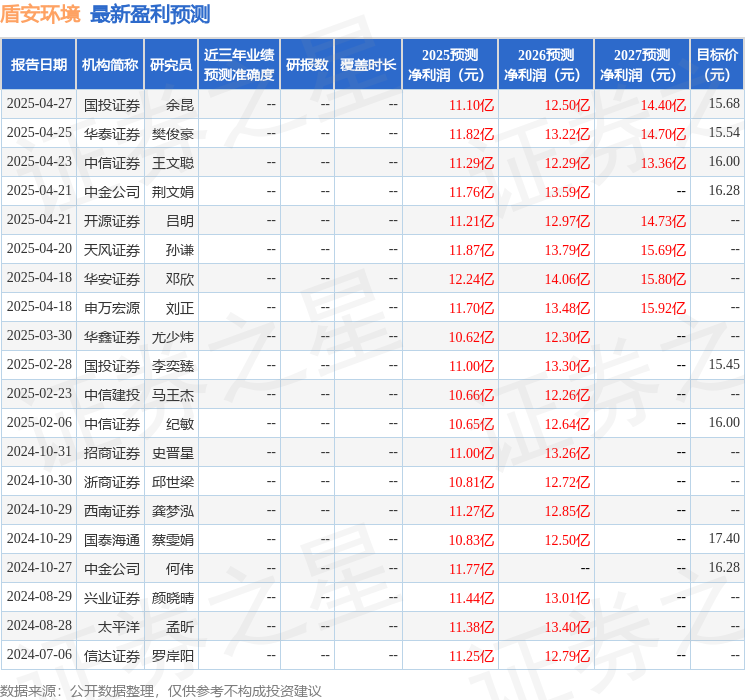Click researcher name 孟昕
745x700 pixels.
click(180, 627)
